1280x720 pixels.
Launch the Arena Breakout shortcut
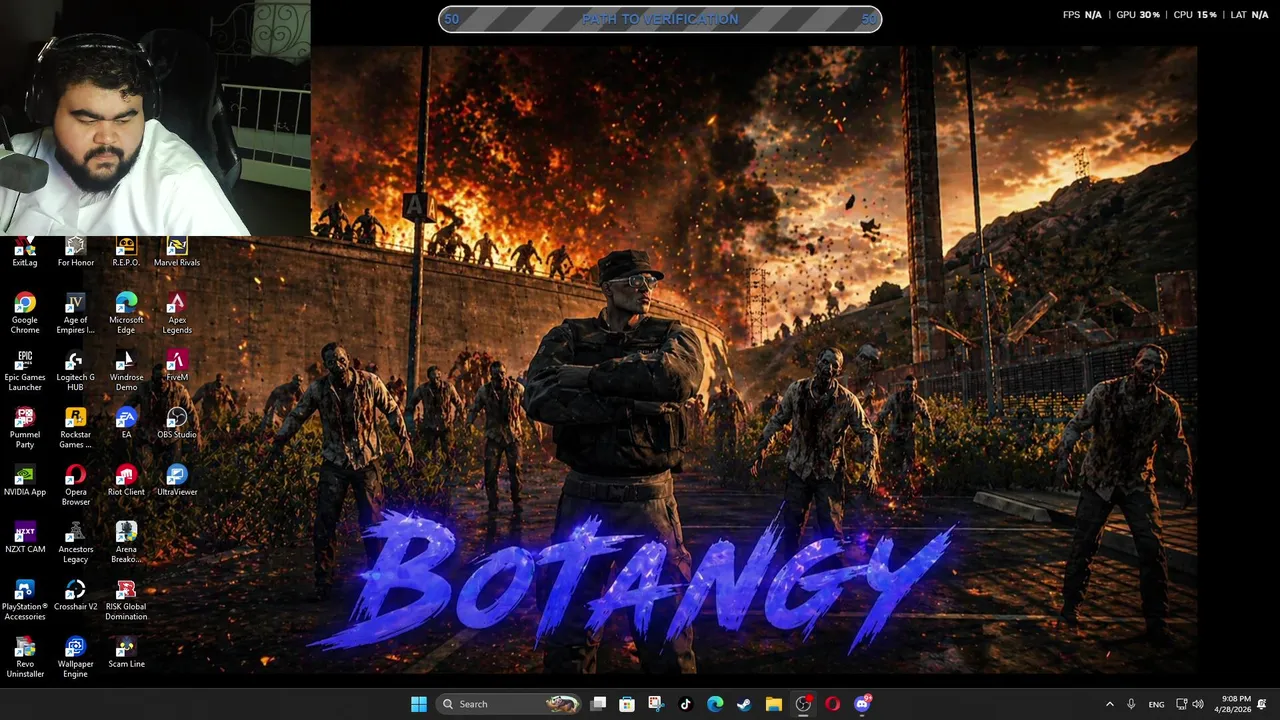126,542
